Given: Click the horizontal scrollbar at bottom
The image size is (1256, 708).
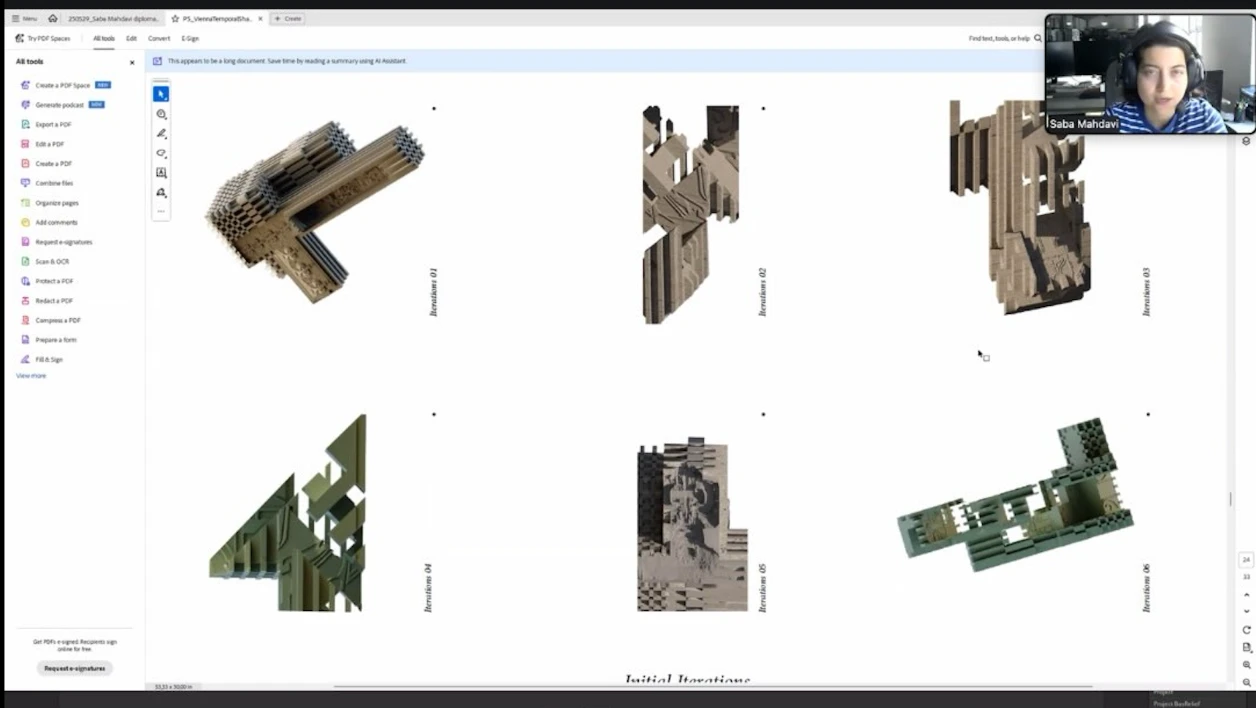Looking at the screenshot, I should click(712, 687).
